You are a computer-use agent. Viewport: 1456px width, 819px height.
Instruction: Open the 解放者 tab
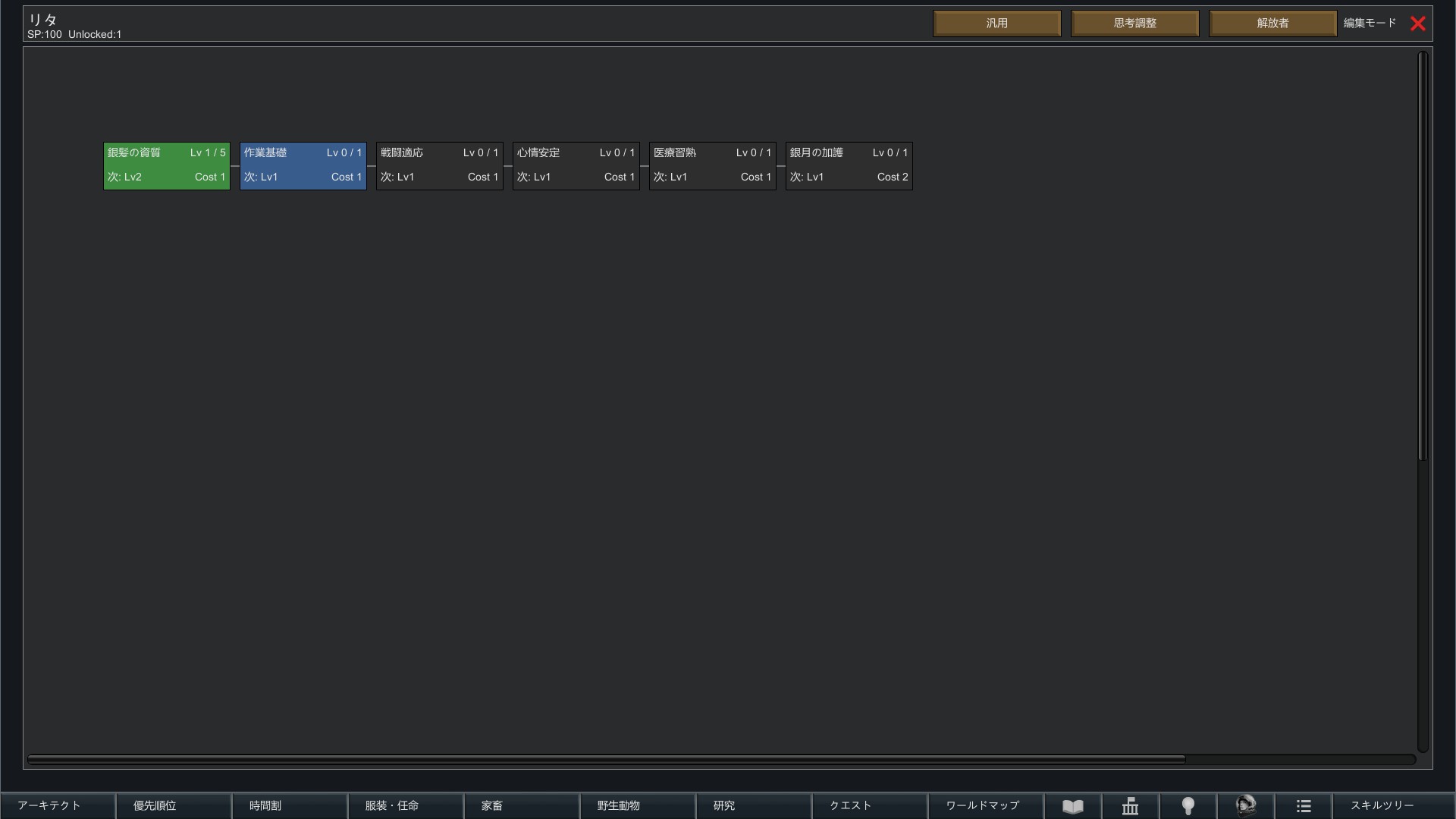tap(1272, 24)
